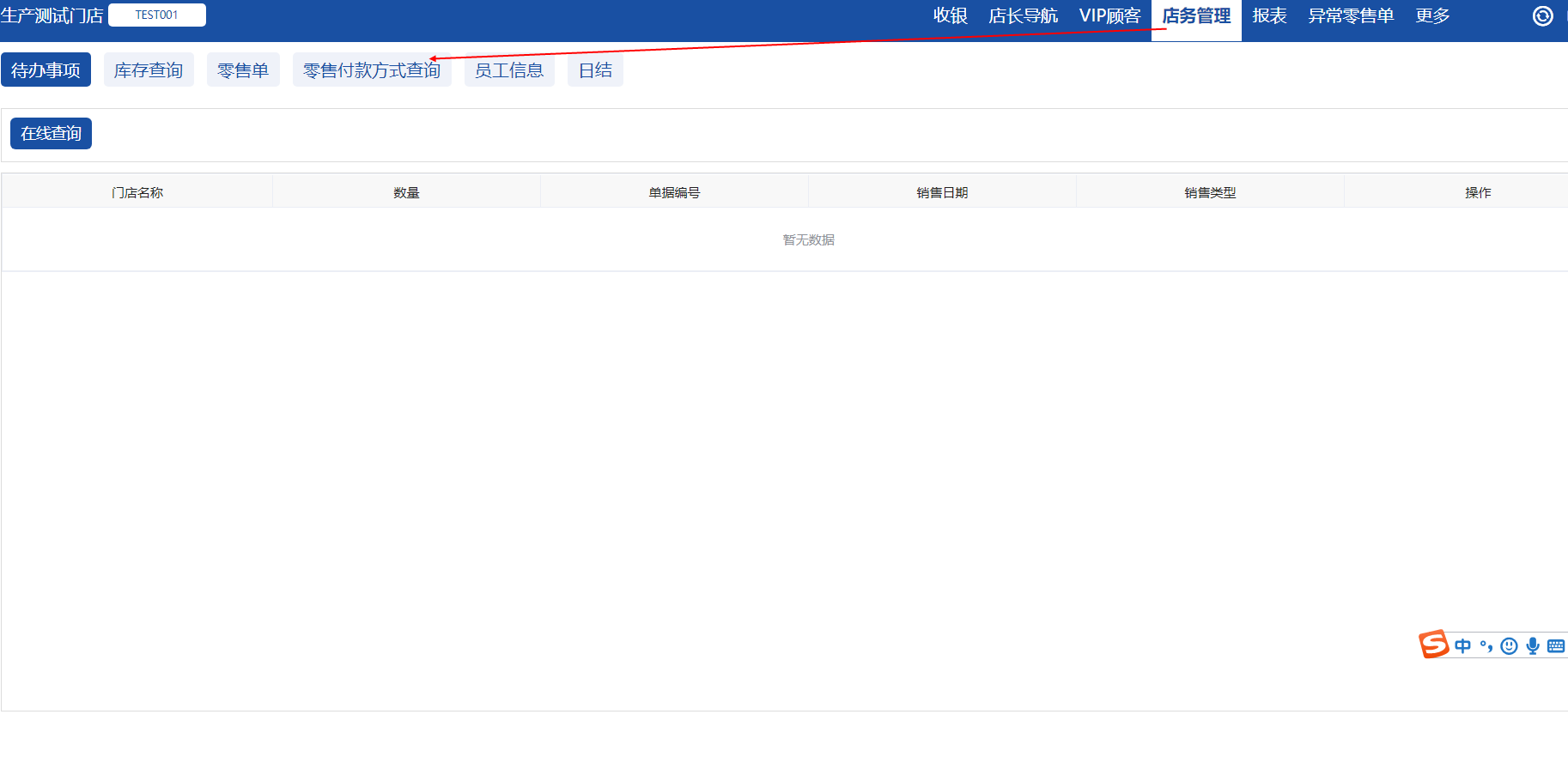Click the Sogou microphone voice input icon
Viewport: 1568px width, 775px height.
coord(1532,646)
